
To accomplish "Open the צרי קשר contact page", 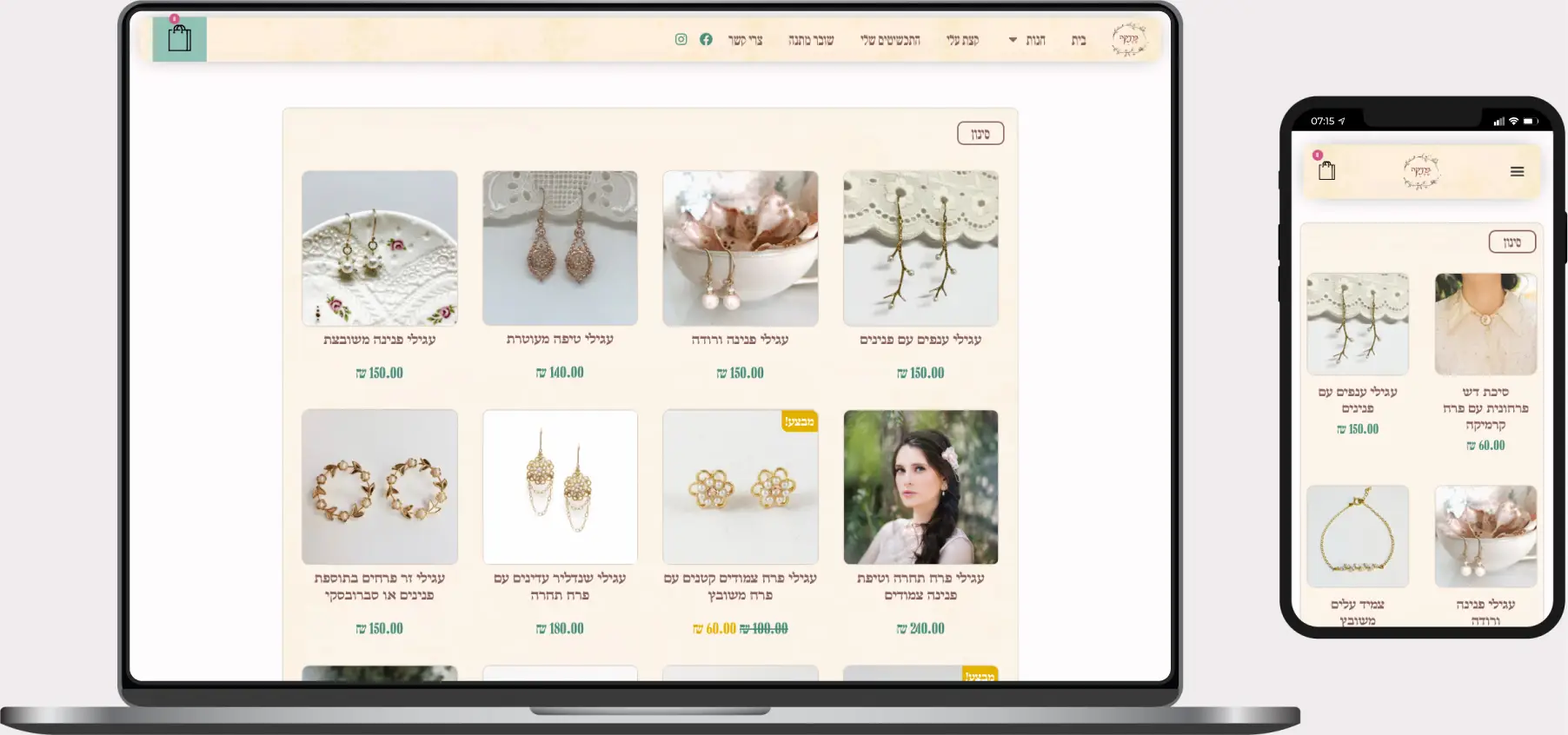I will [x=745, y=40].
